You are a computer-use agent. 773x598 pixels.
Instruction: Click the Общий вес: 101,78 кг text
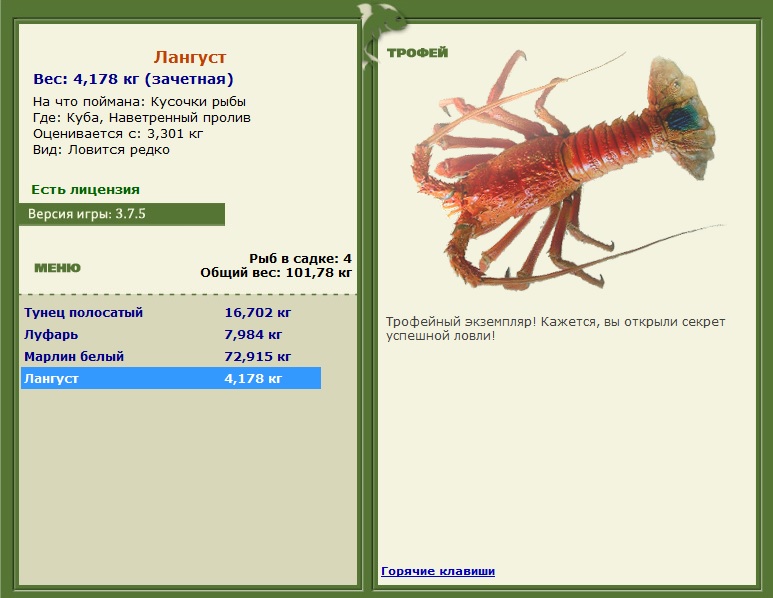click(x=276, y=273)
